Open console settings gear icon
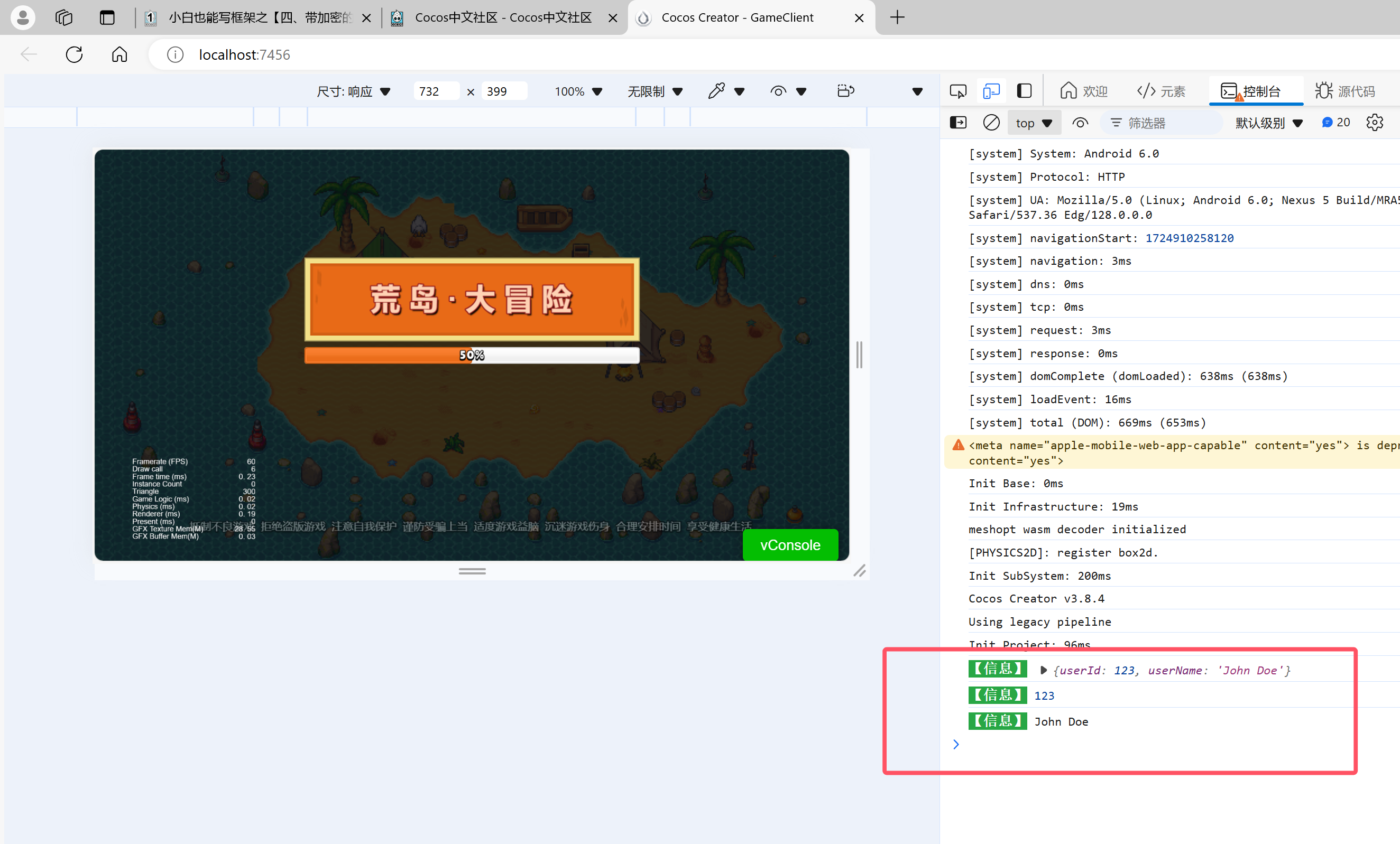Viewport: 1400px width, 844px height. click(1374, 123)
